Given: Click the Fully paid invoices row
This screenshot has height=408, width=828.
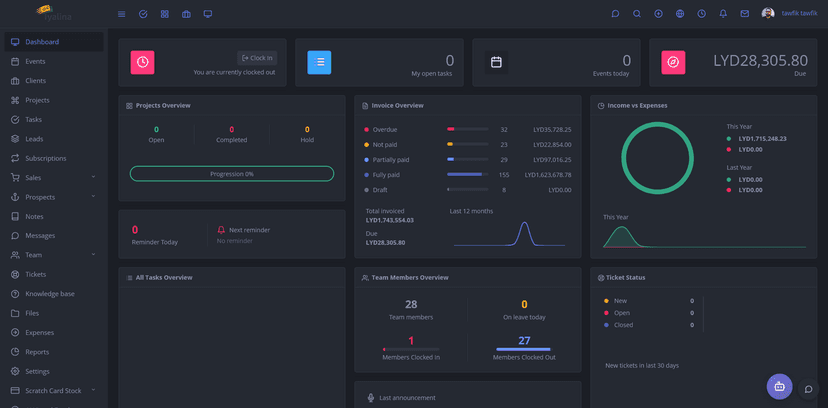Looking at the screenshot, I should [x=468, y=175].
